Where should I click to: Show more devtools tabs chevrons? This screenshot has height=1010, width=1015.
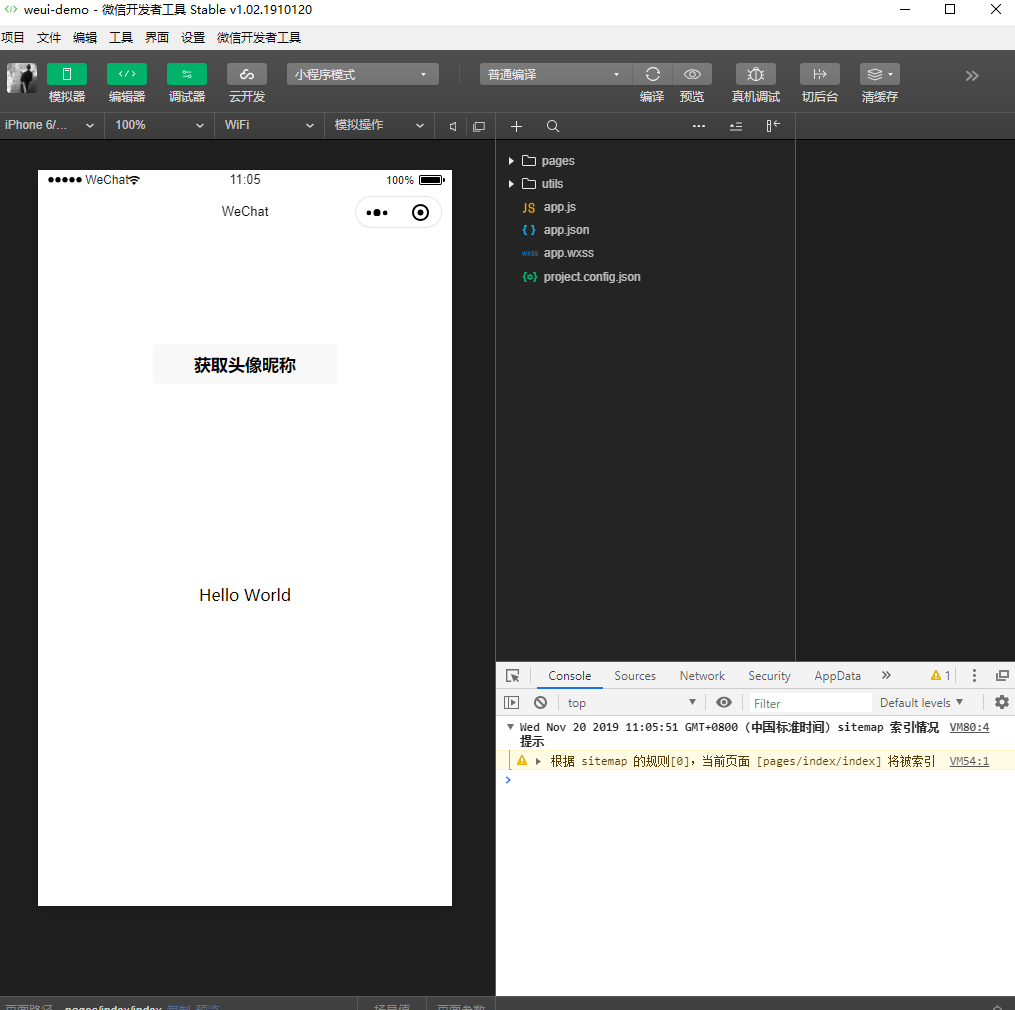(x=886, y=675)
